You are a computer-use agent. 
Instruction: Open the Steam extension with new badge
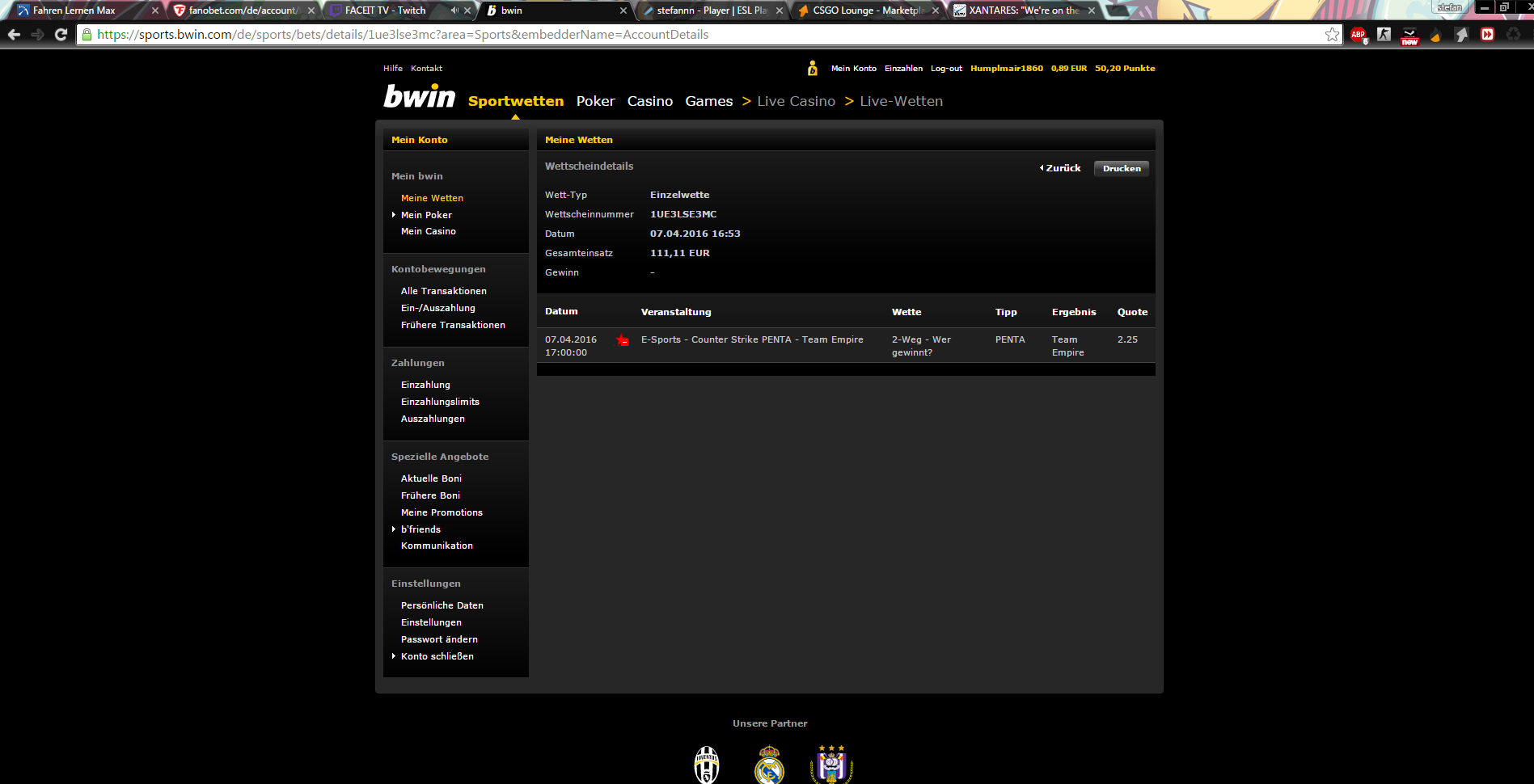coord(1409,35)
